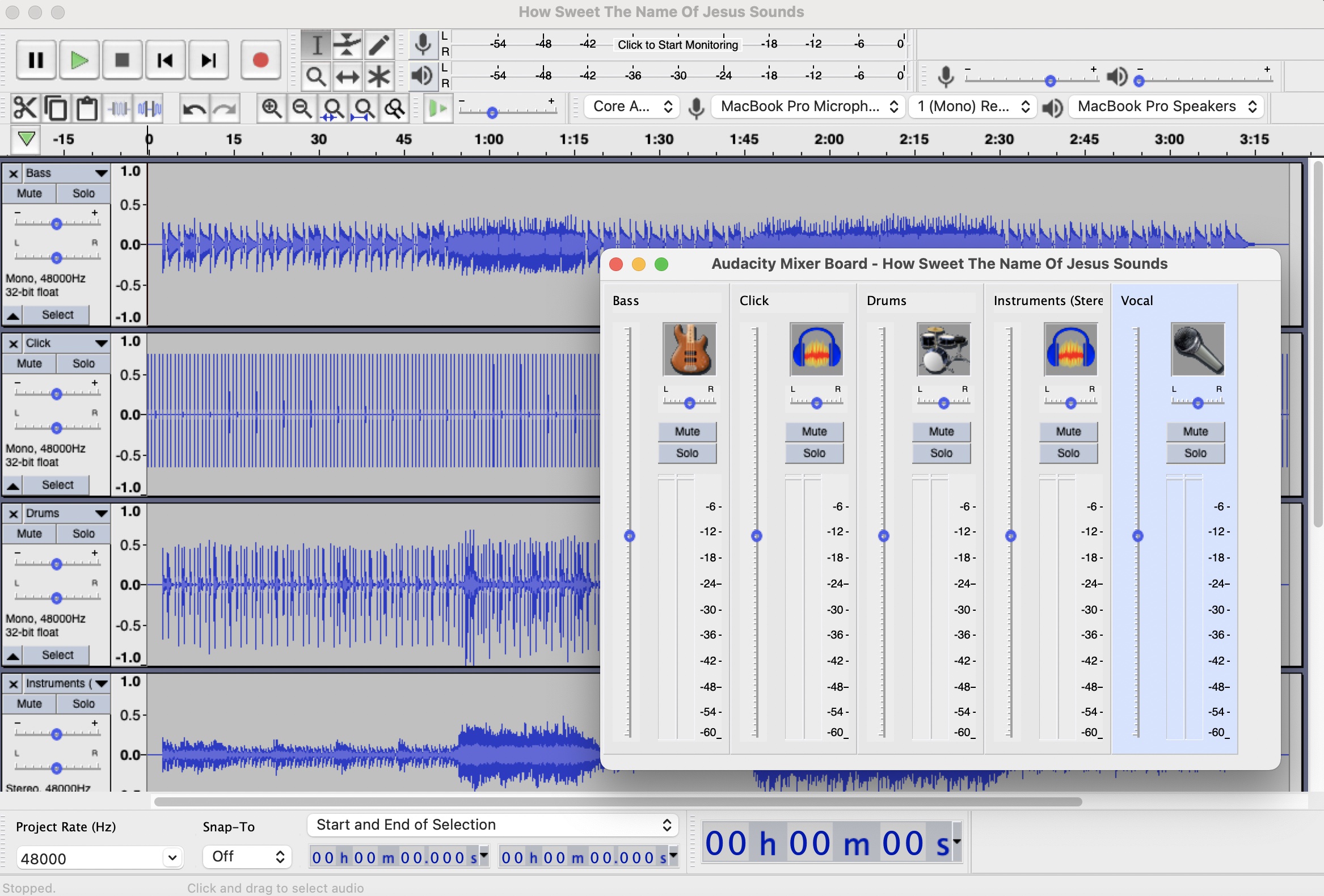Mute the Instruments track in track panel
The image size is (1324, 896).
29,703
